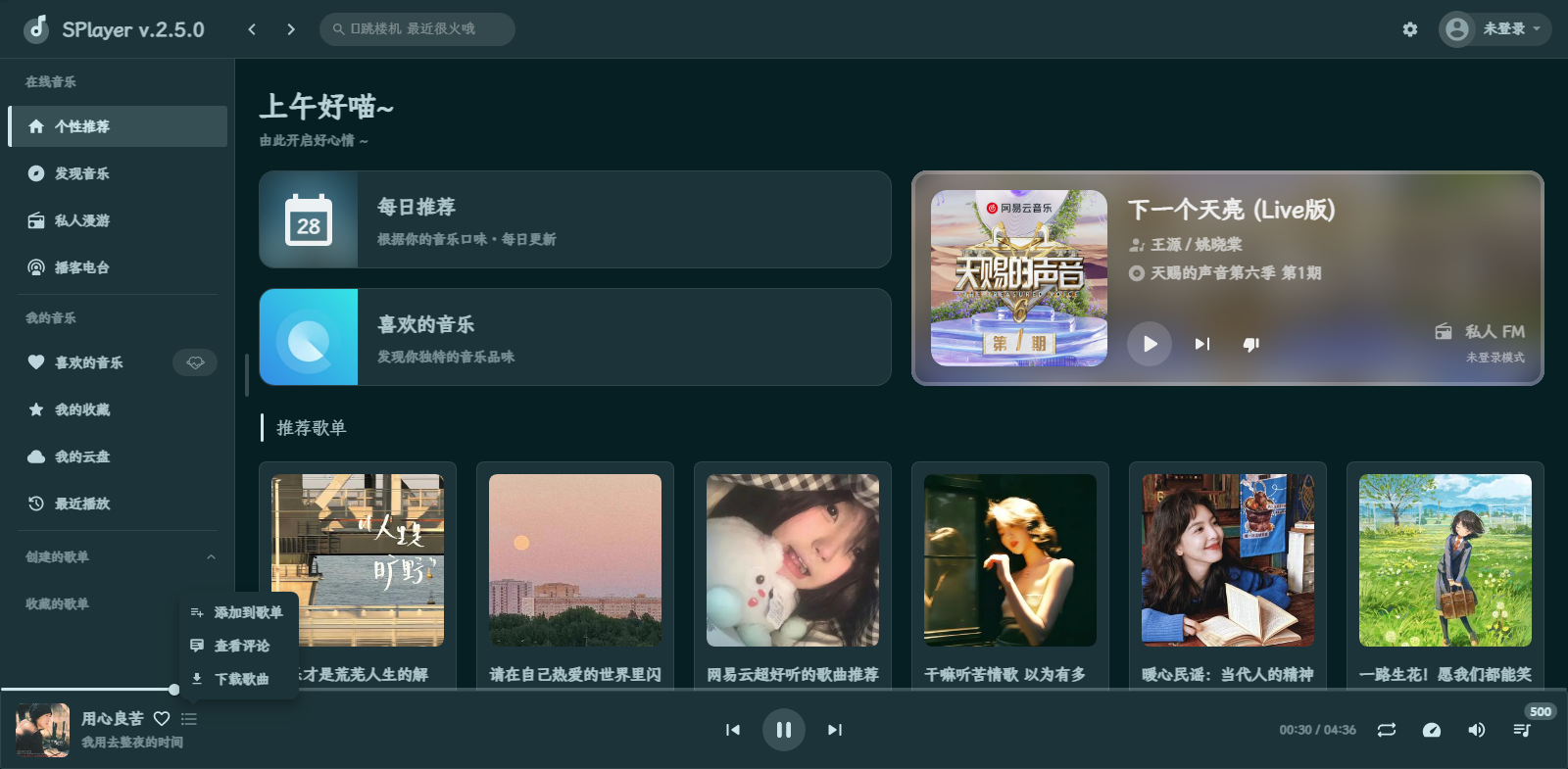
Task: Click the 暖心民谣 playlist title
Action: [1228, 675]
